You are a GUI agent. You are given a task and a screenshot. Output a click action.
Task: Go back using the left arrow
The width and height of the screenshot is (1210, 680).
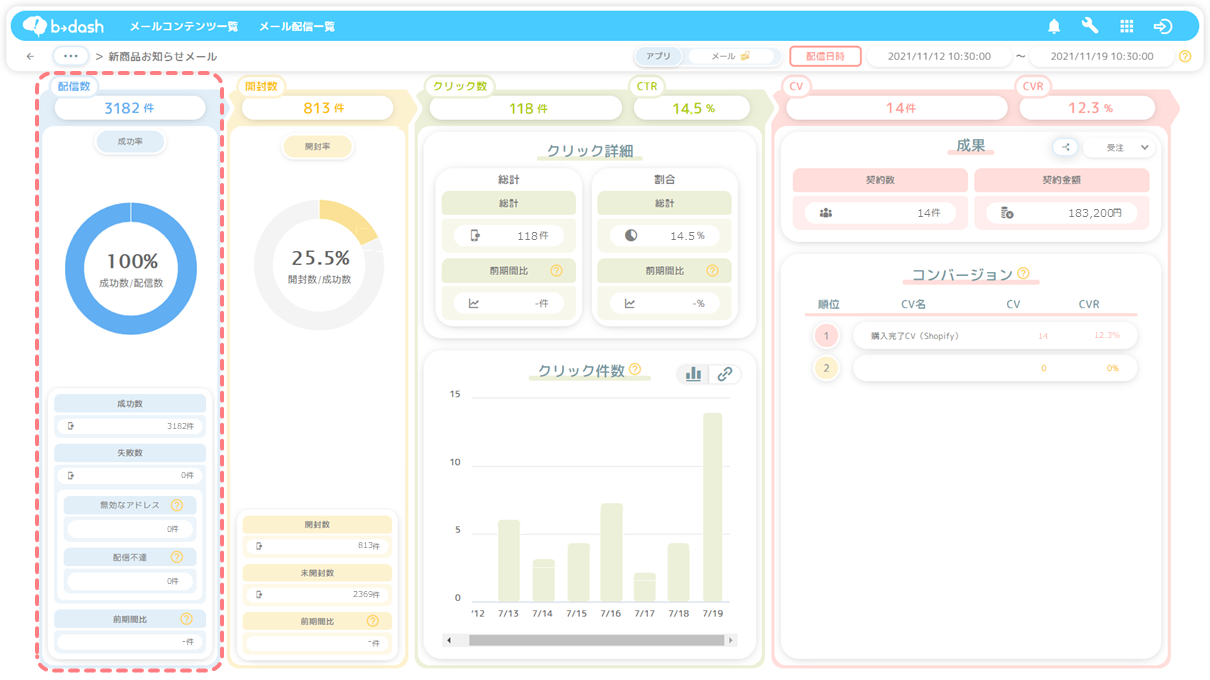click(x=31, y=57)
